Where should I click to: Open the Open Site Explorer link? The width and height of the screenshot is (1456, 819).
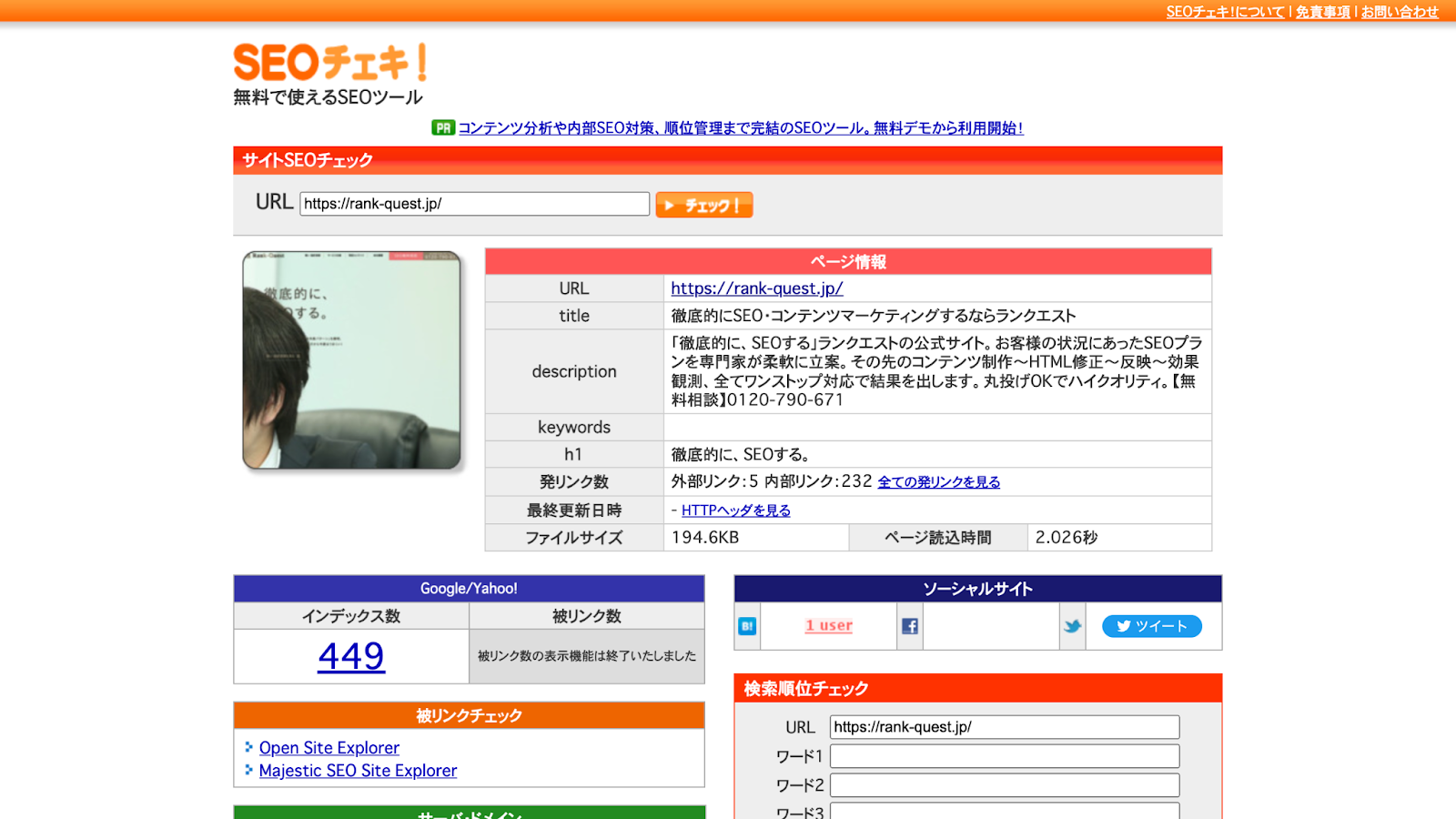point(329,748)
